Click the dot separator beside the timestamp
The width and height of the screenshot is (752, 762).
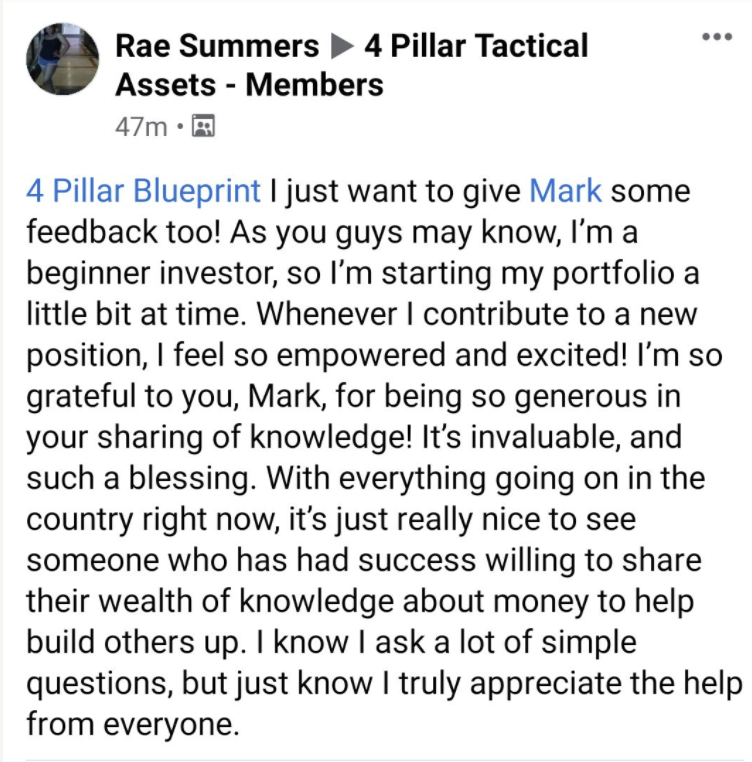180,126
